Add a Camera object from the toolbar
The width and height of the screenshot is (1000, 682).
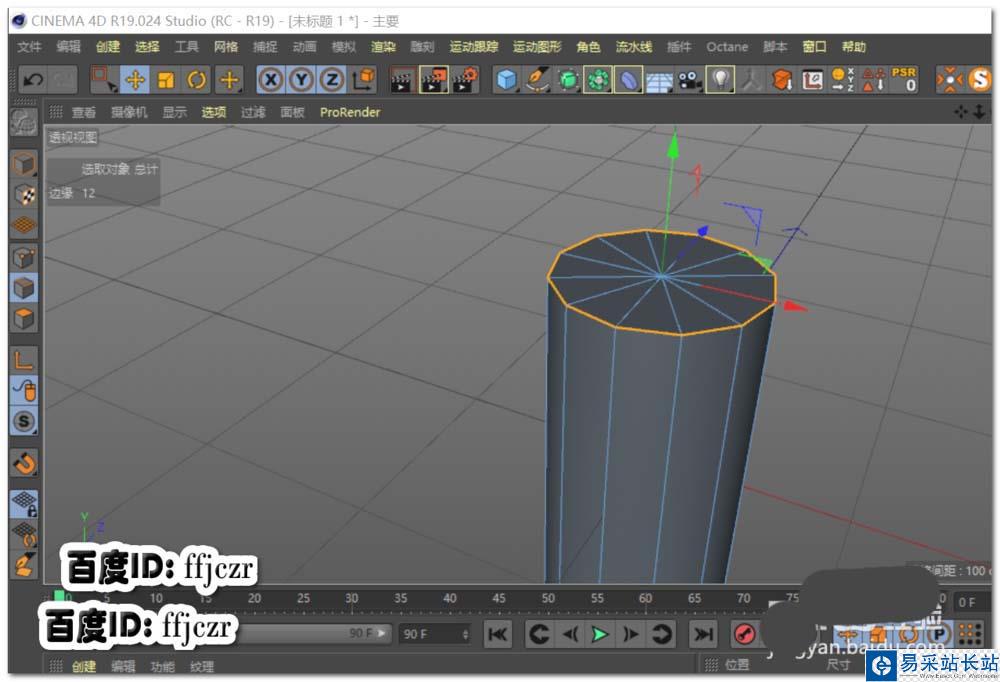pyautogui.click(x=688, y=80)
